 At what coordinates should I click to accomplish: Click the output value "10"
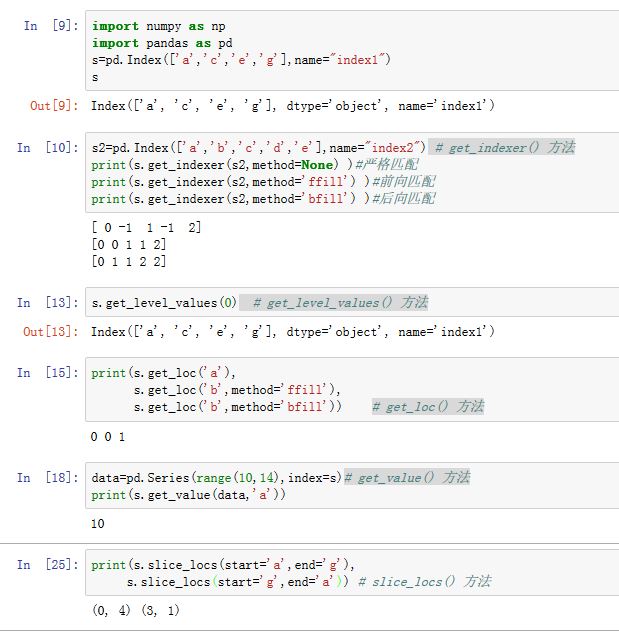pyautogui.click(x=98, y=523)
